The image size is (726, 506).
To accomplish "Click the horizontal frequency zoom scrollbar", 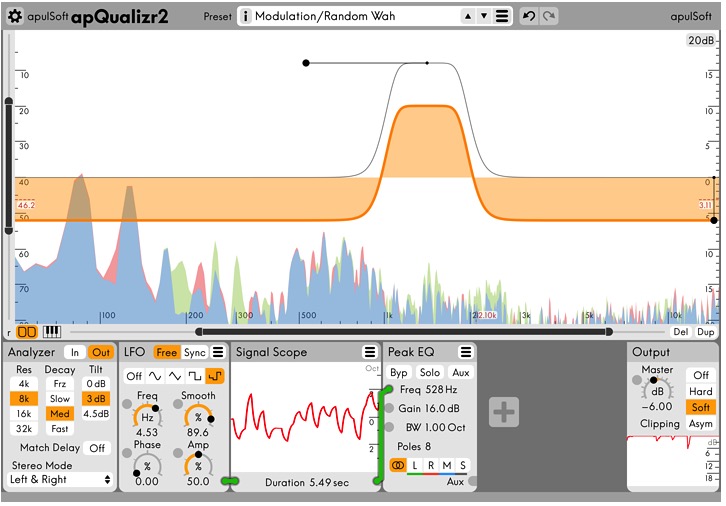I will (x=403, y=332).
